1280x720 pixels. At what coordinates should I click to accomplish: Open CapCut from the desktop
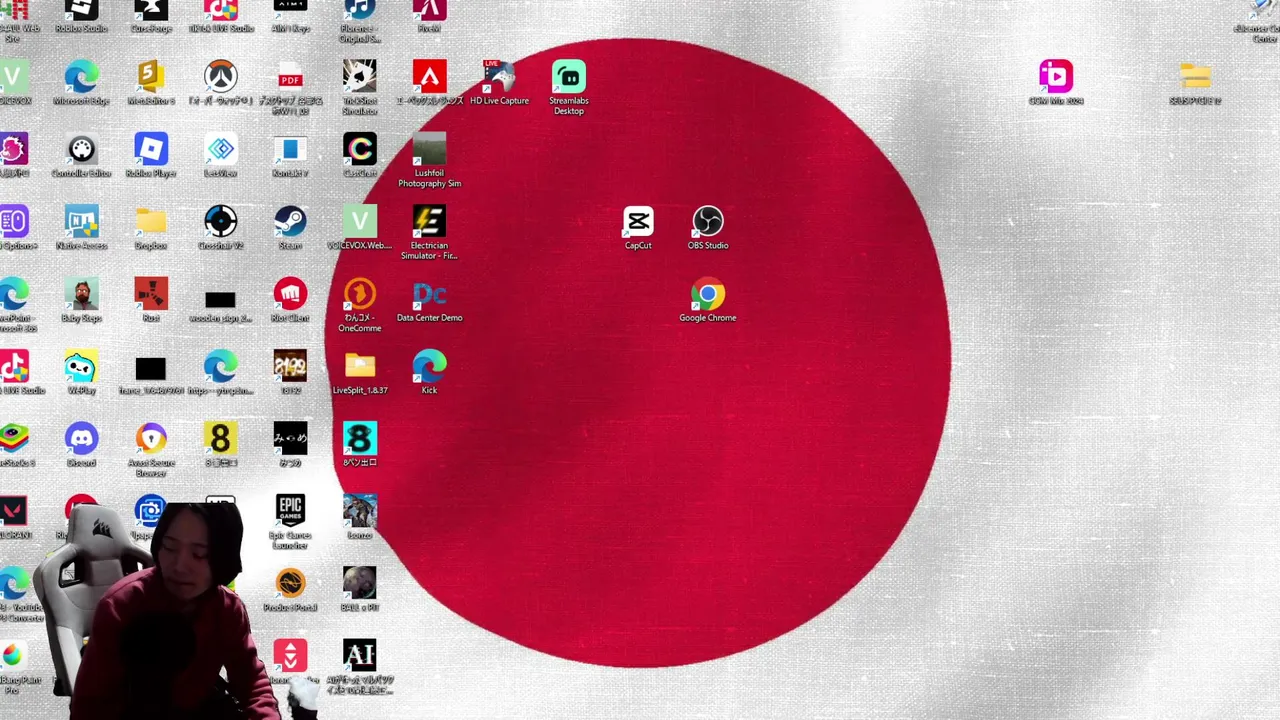[x=638, y=222]
